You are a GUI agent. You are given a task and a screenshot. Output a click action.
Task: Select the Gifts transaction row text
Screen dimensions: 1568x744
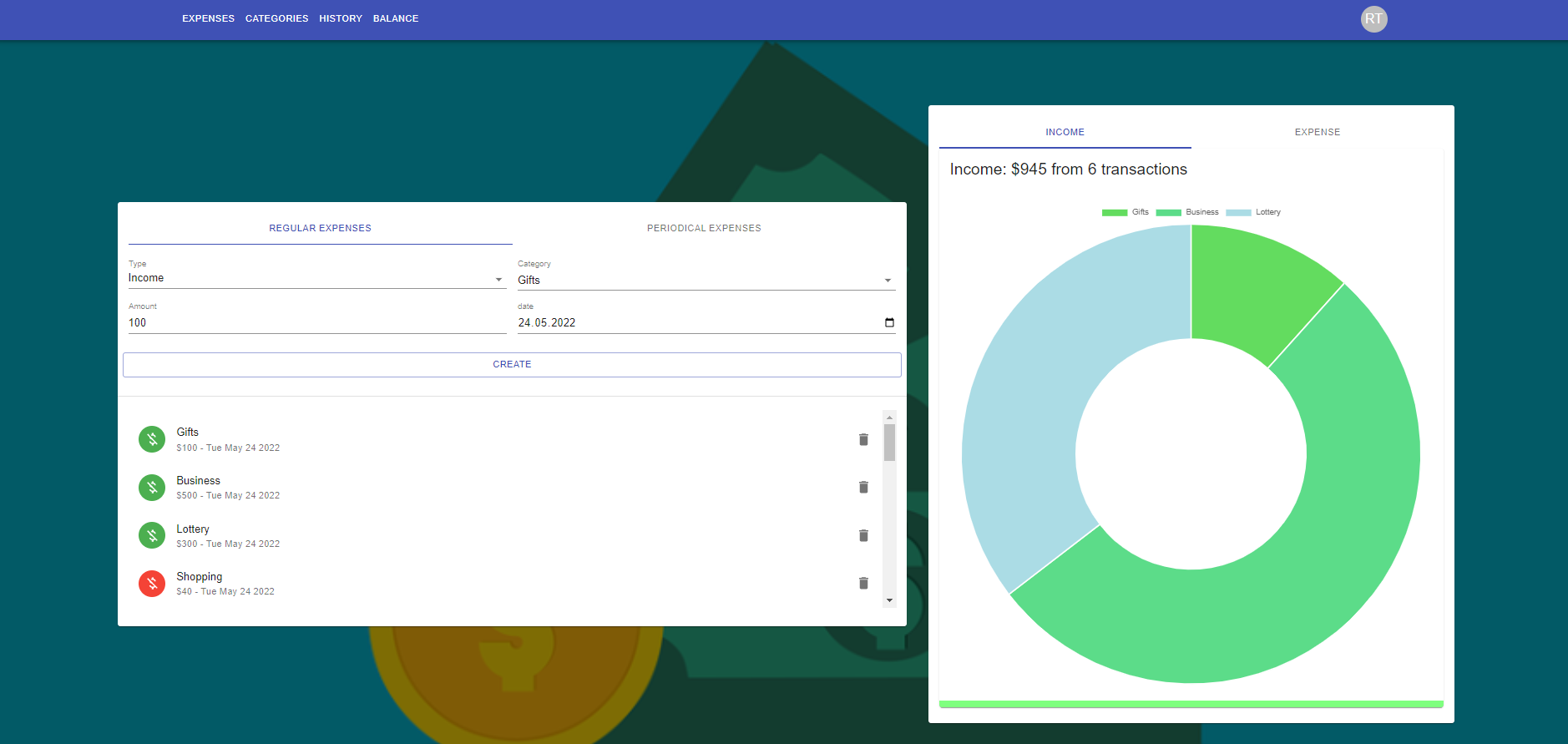228,439
